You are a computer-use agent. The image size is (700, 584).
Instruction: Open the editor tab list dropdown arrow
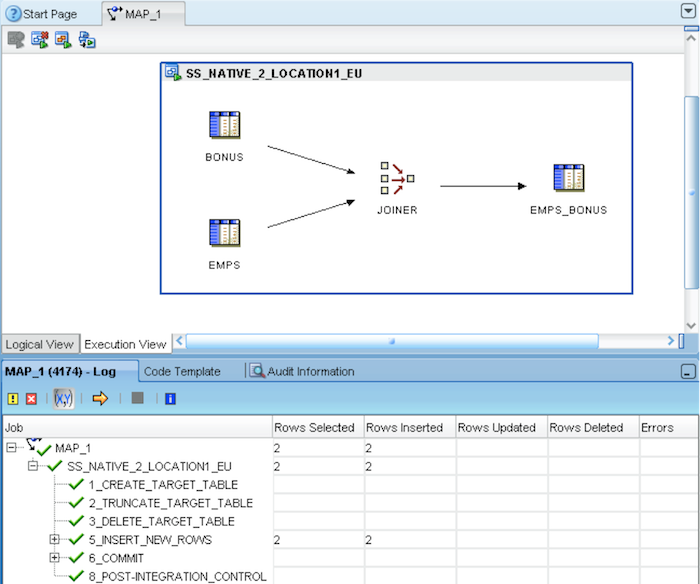(x=688, y=11)
